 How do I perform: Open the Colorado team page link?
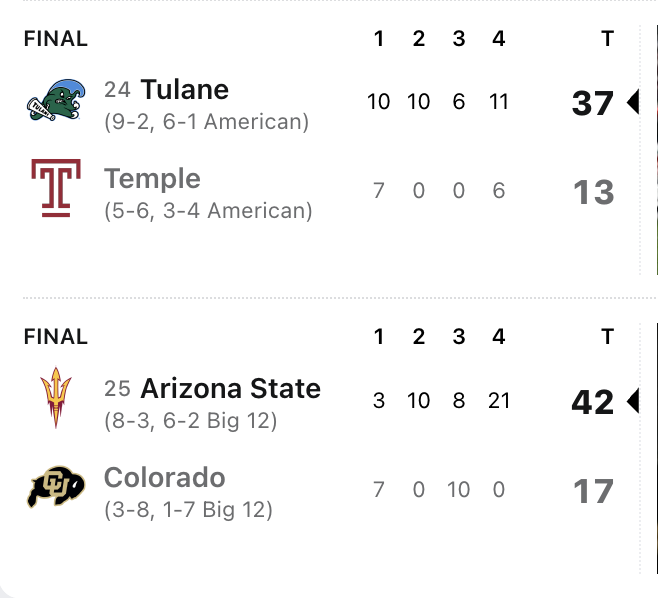(x=164, y=477)
